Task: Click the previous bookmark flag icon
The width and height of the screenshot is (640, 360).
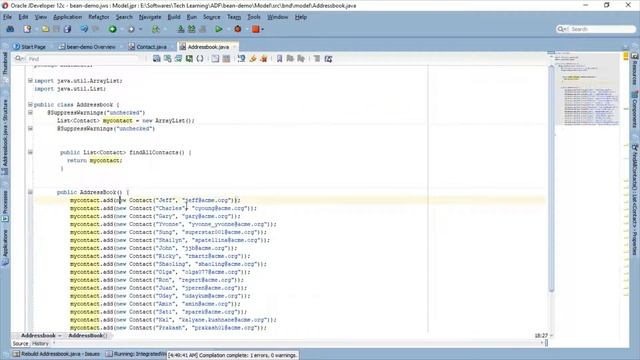Action: [301, 59]
